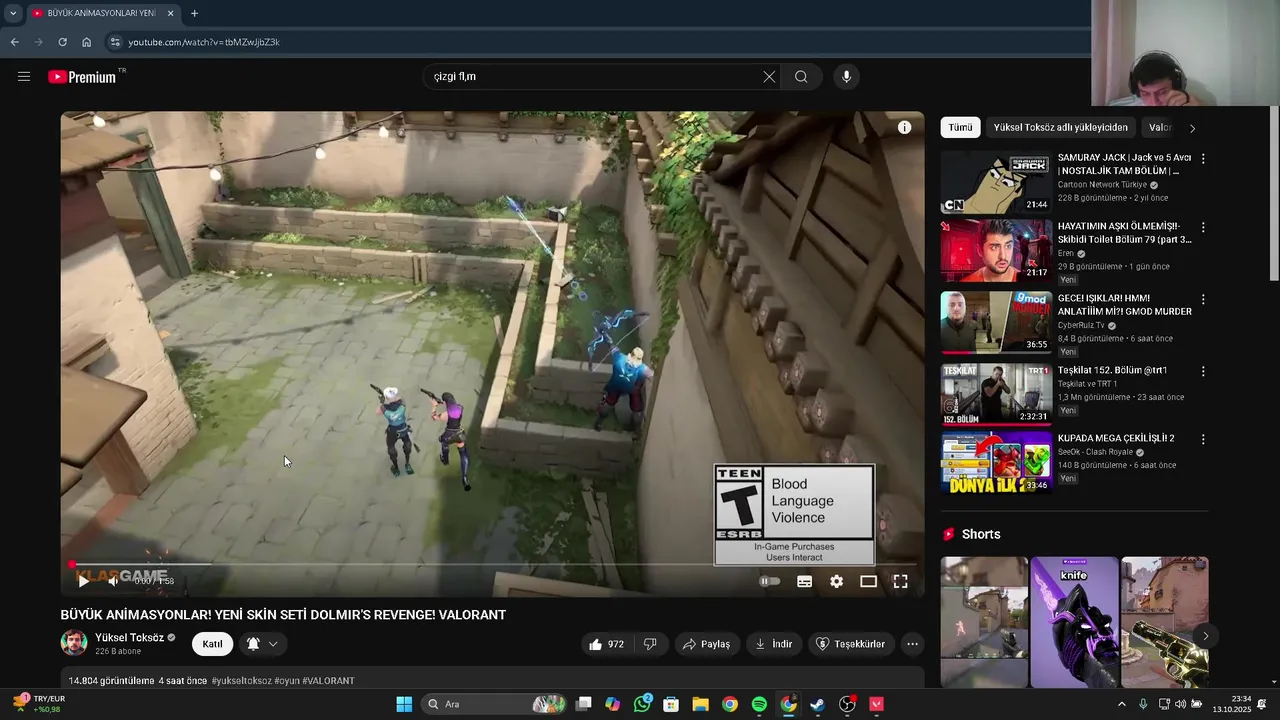
Task: Toggle subtitles in the player
Action: point(804,581)
